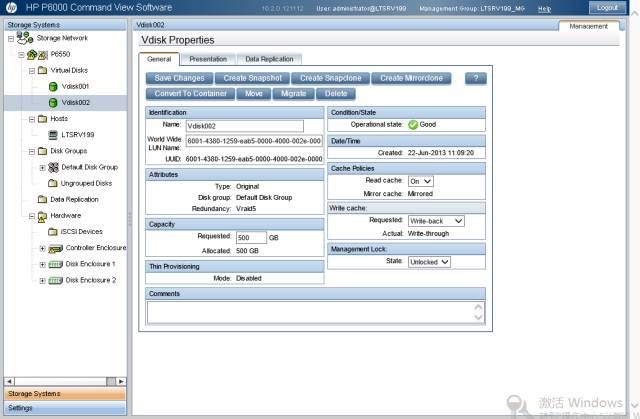Image resolution: width=640 pixels, height=419 pixels.
Task: Click the horizontal tree scrollbar thumb
Action: pos(111,381)
